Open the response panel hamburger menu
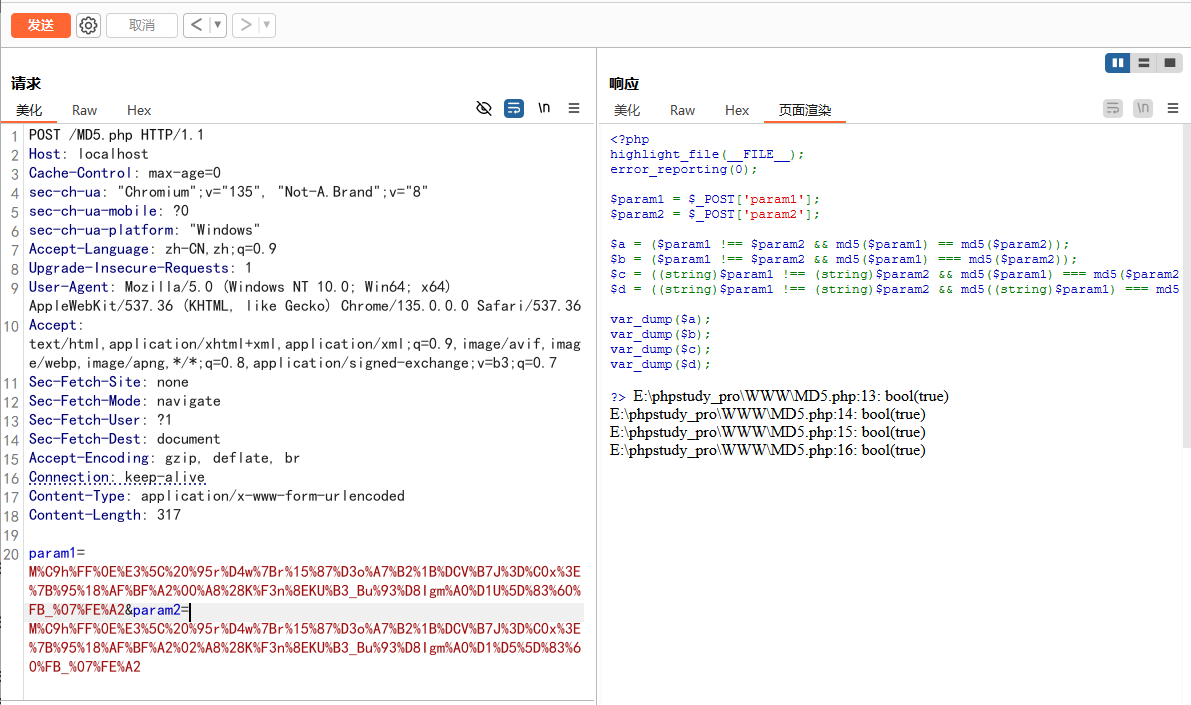The height and width of the screenshot is (705, 1191). [x=1173, y=108]
